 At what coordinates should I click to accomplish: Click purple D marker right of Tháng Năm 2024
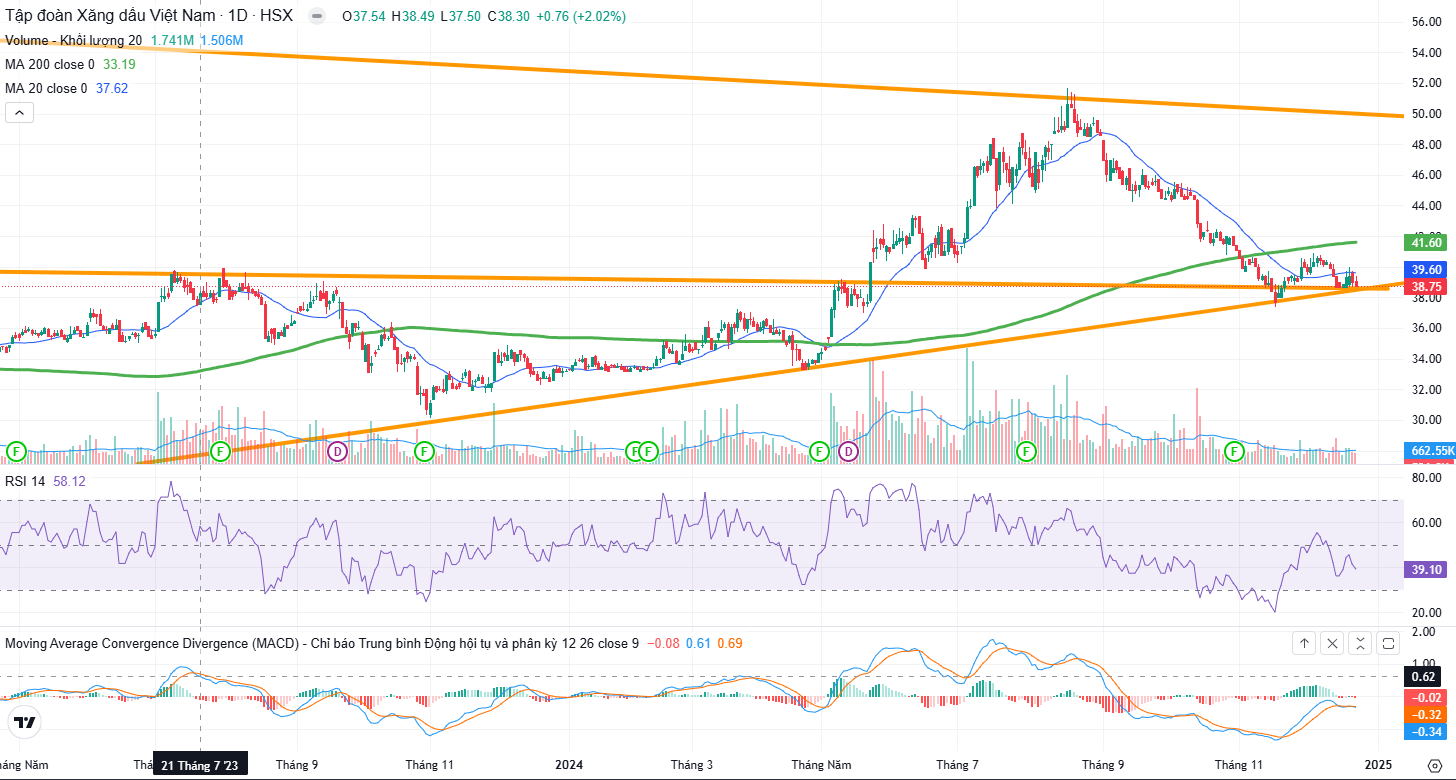tap(849, 452)
